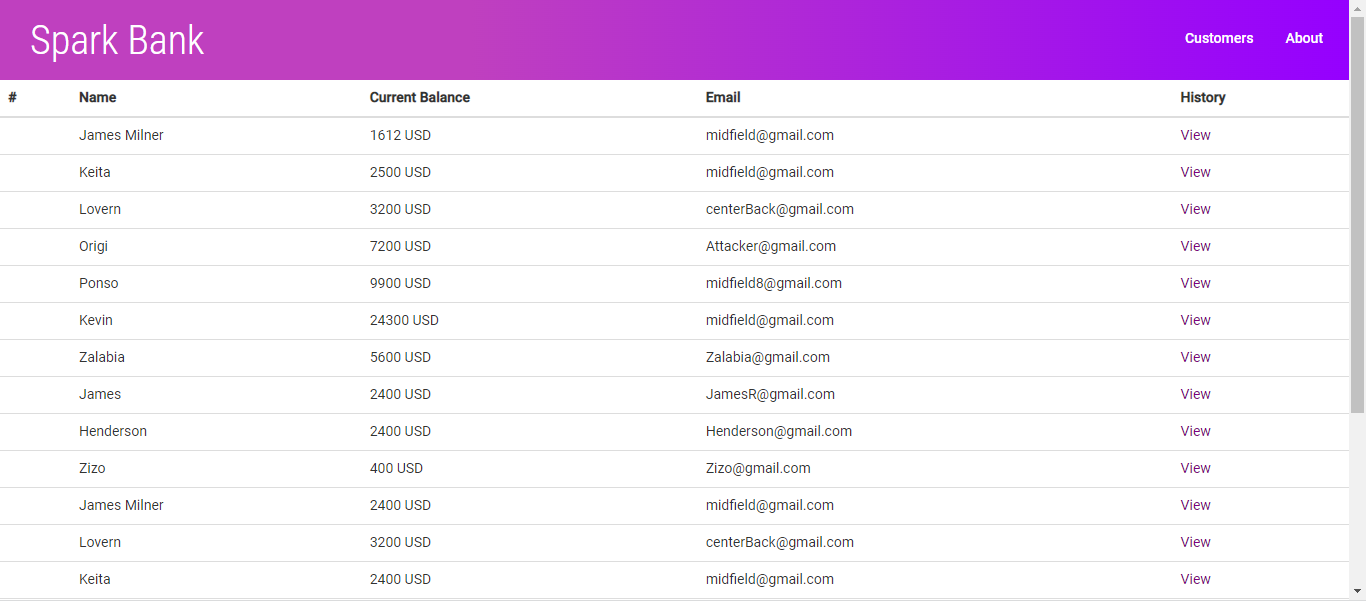Click the History column header

(1202, 97)
